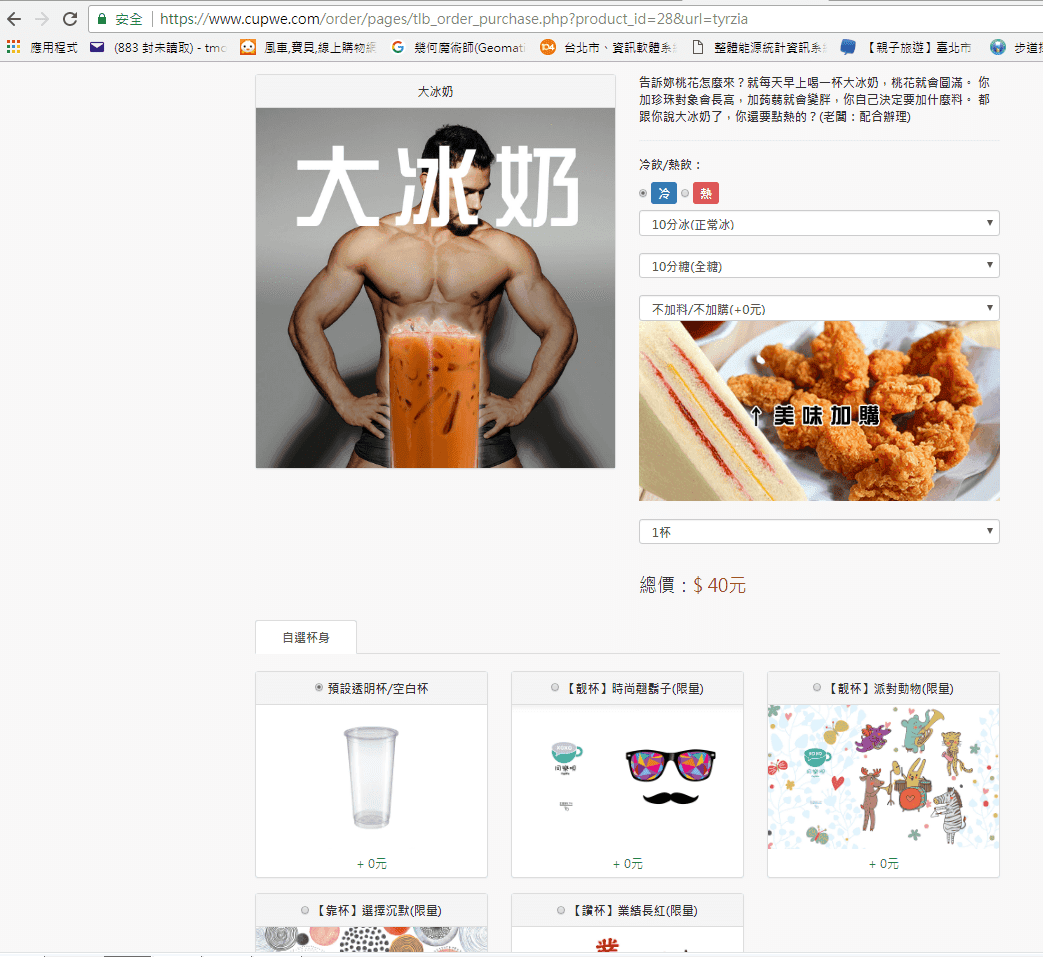Select the hot drink radio button
Image resolution: width=1043 pixels, height=957 pixels.
pyautogui.click(x=684, y=194)
